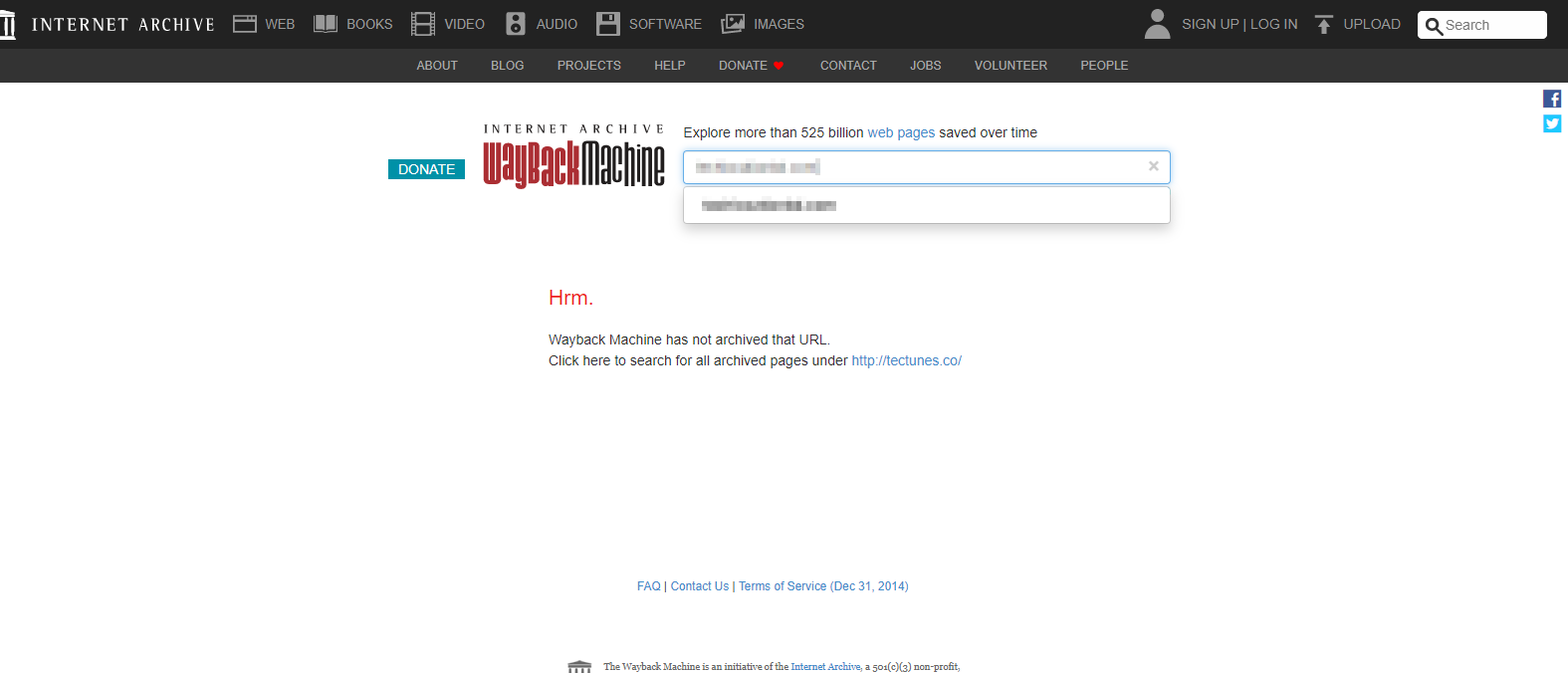The width and height of the screenshot is (1568, 673).
Task: Click AUDIO text in top navigation
Action: tap(557, 24)
